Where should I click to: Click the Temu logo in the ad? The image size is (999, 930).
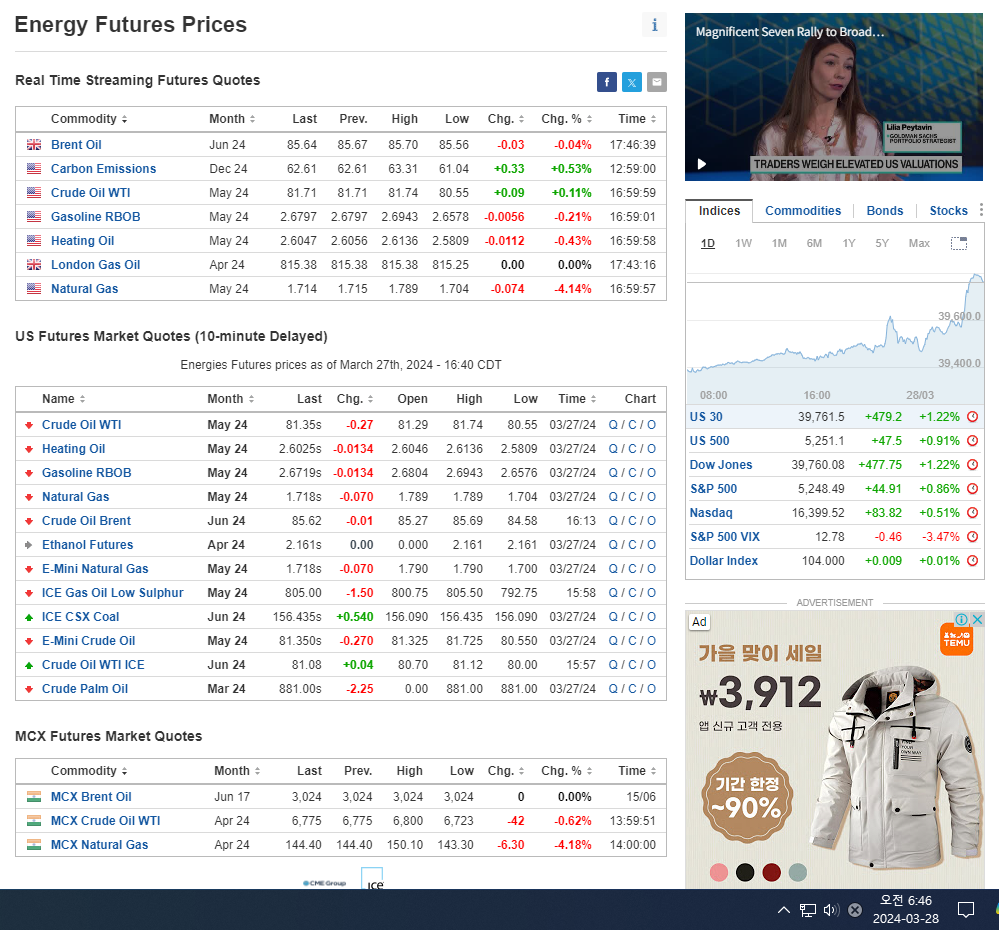(956, 640)
